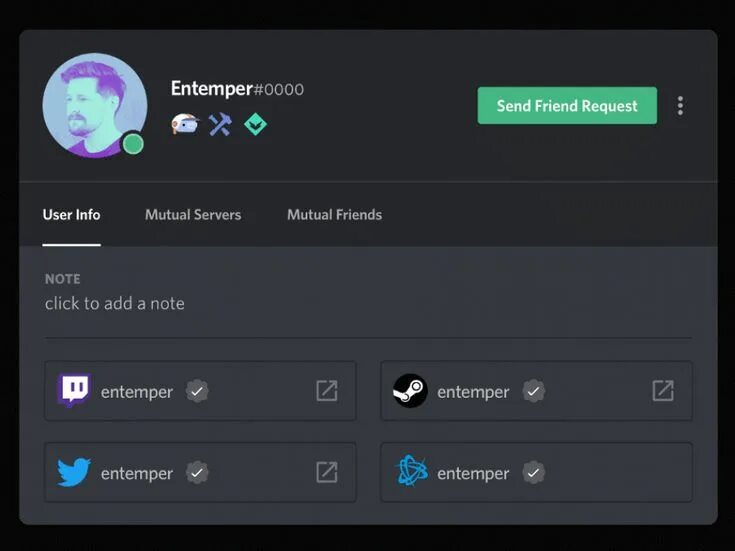Click the verified checkmark on Twitter connection
The height and width of the screenshot is (551, 735).
[197, 473]
